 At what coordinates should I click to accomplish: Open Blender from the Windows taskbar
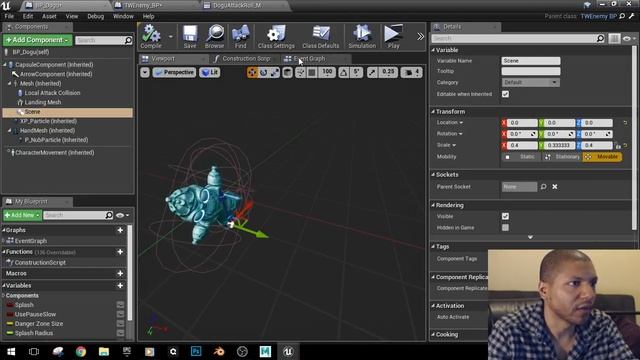[219, 351]
